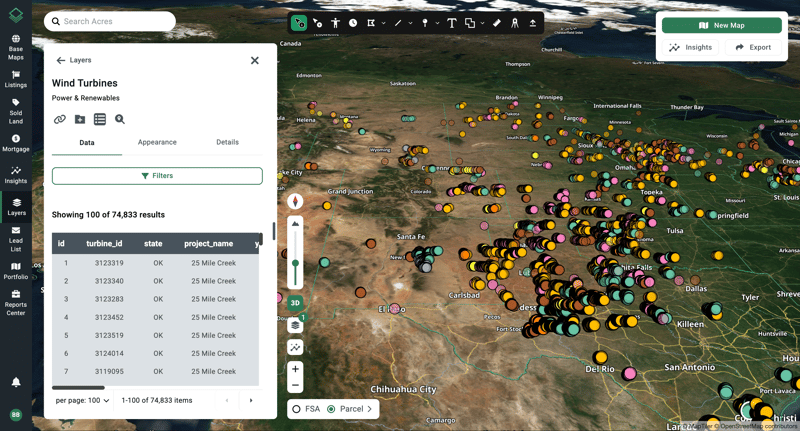
Task: Open Lead List in sidebar
Action: click(16, 239)
